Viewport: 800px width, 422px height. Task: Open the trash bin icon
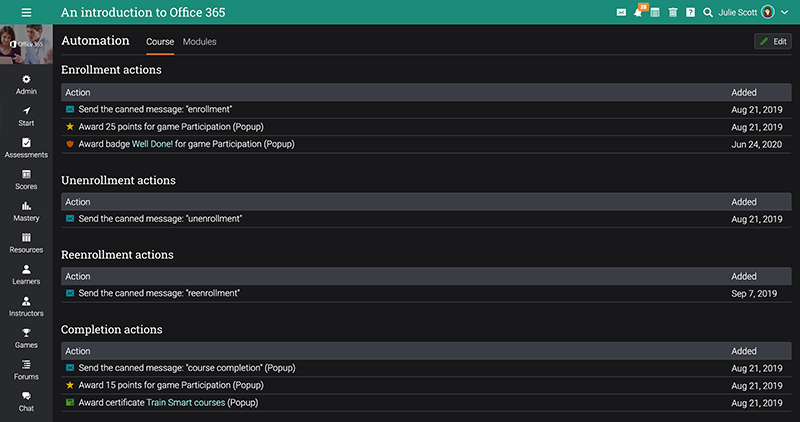click(x=673, y=12)
